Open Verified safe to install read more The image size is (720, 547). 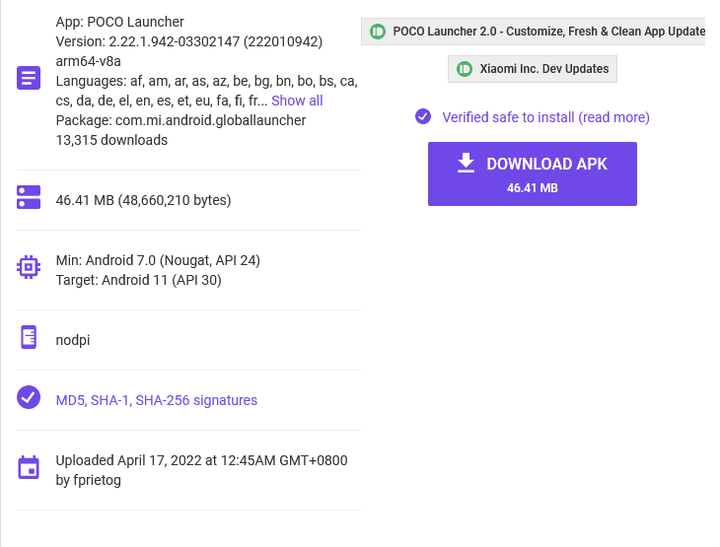pos(546,117)
